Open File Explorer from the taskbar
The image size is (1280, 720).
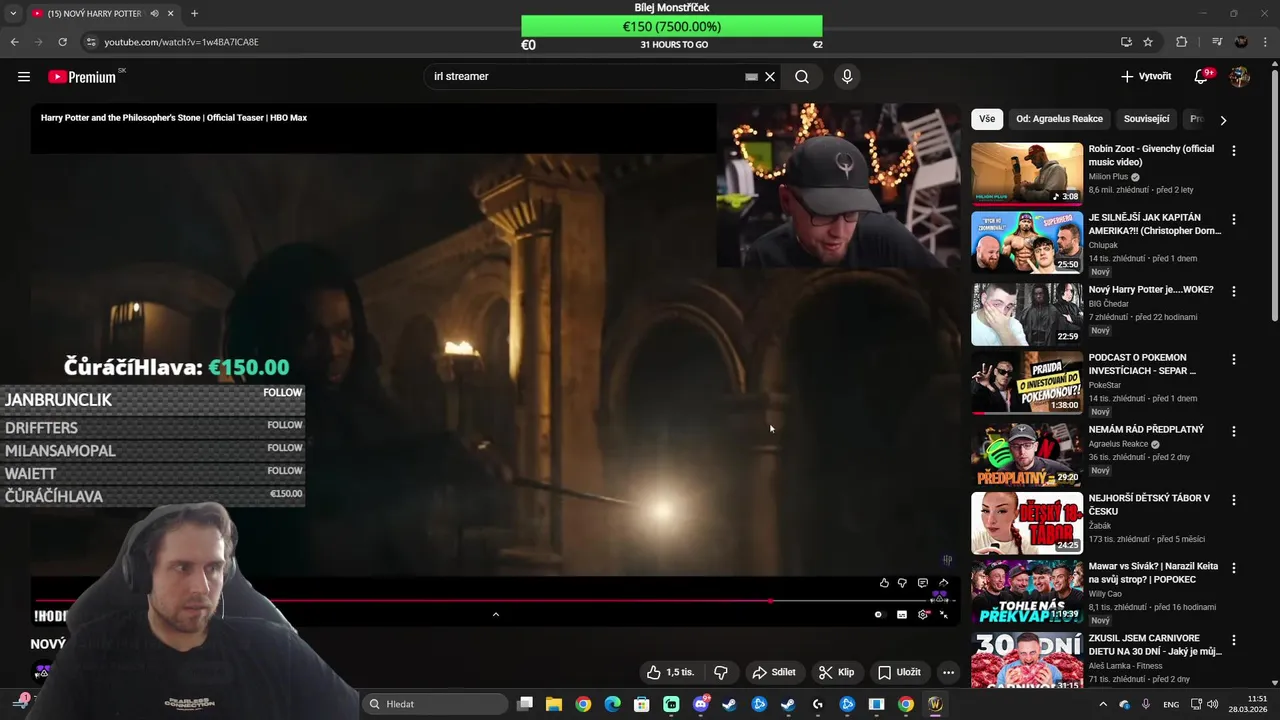point(554,704)
